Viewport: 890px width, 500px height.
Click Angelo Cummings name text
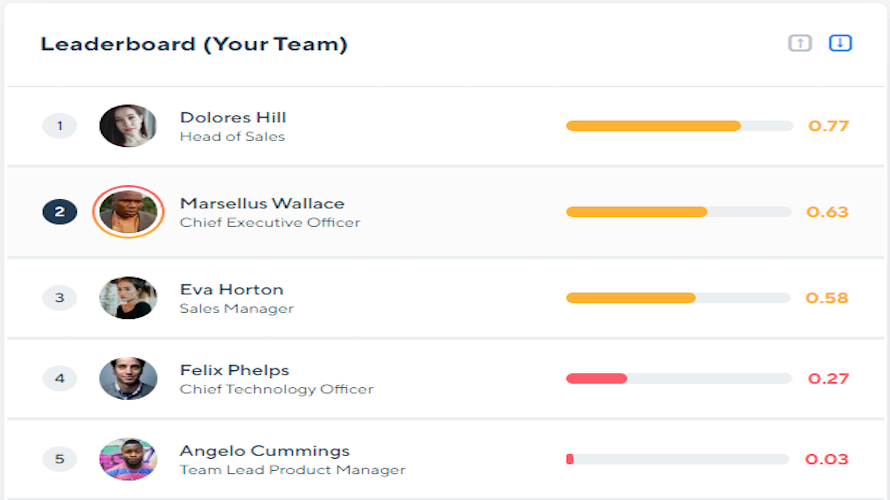tap(265, 451)
